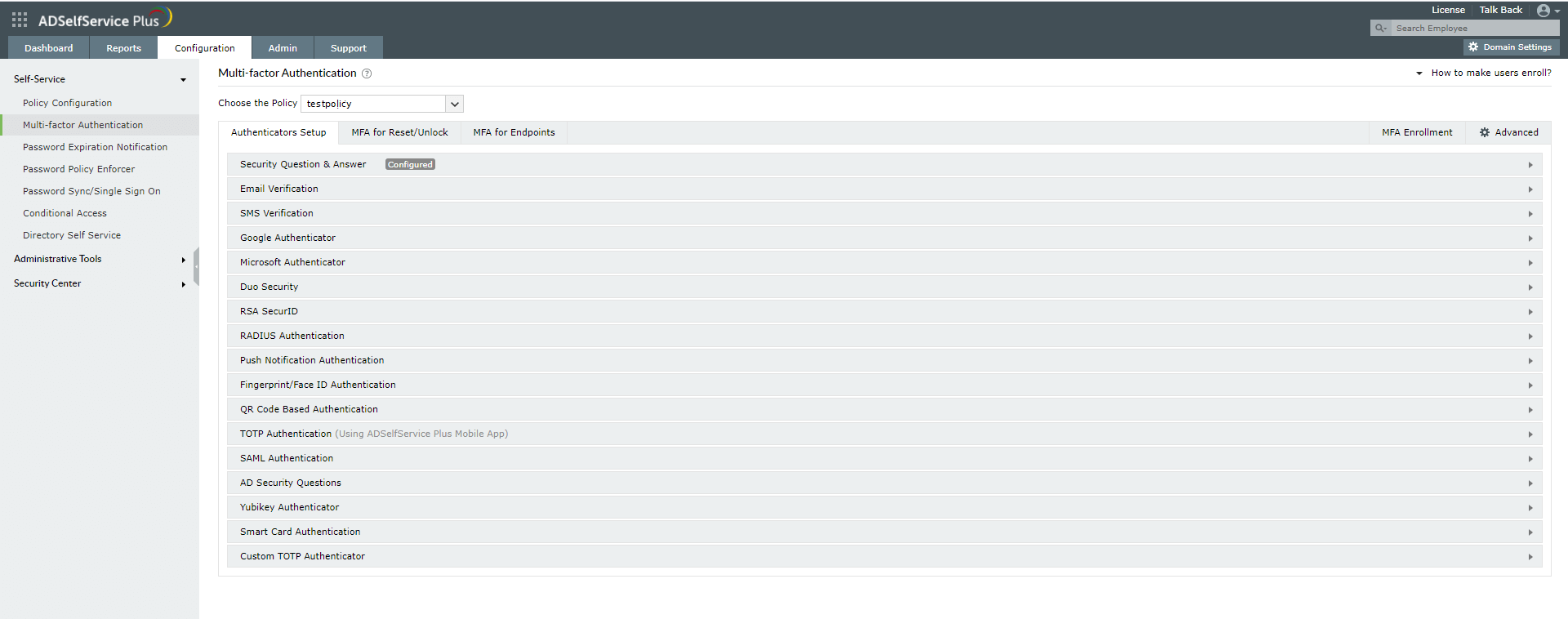Expand RSA SecurID settings

point(884,311)
